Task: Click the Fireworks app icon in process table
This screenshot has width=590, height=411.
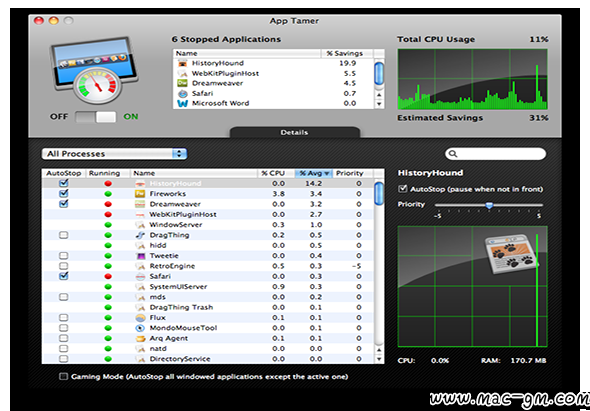Action: 140,194
